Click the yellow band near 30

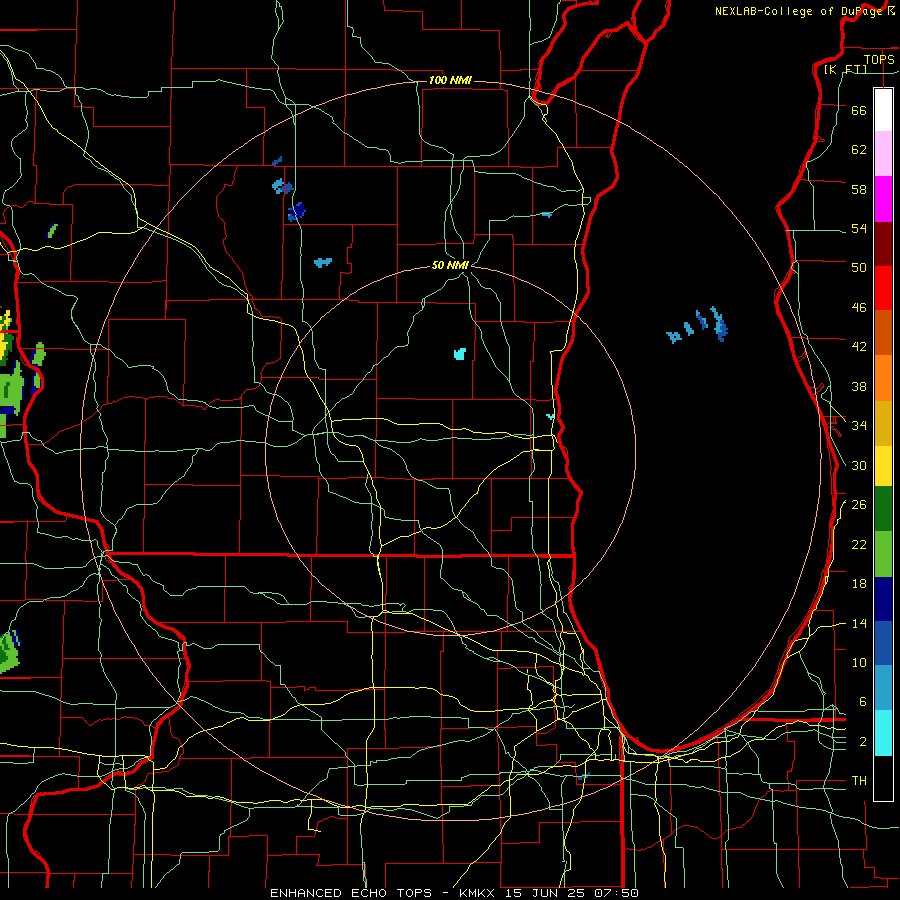[883, 466]
